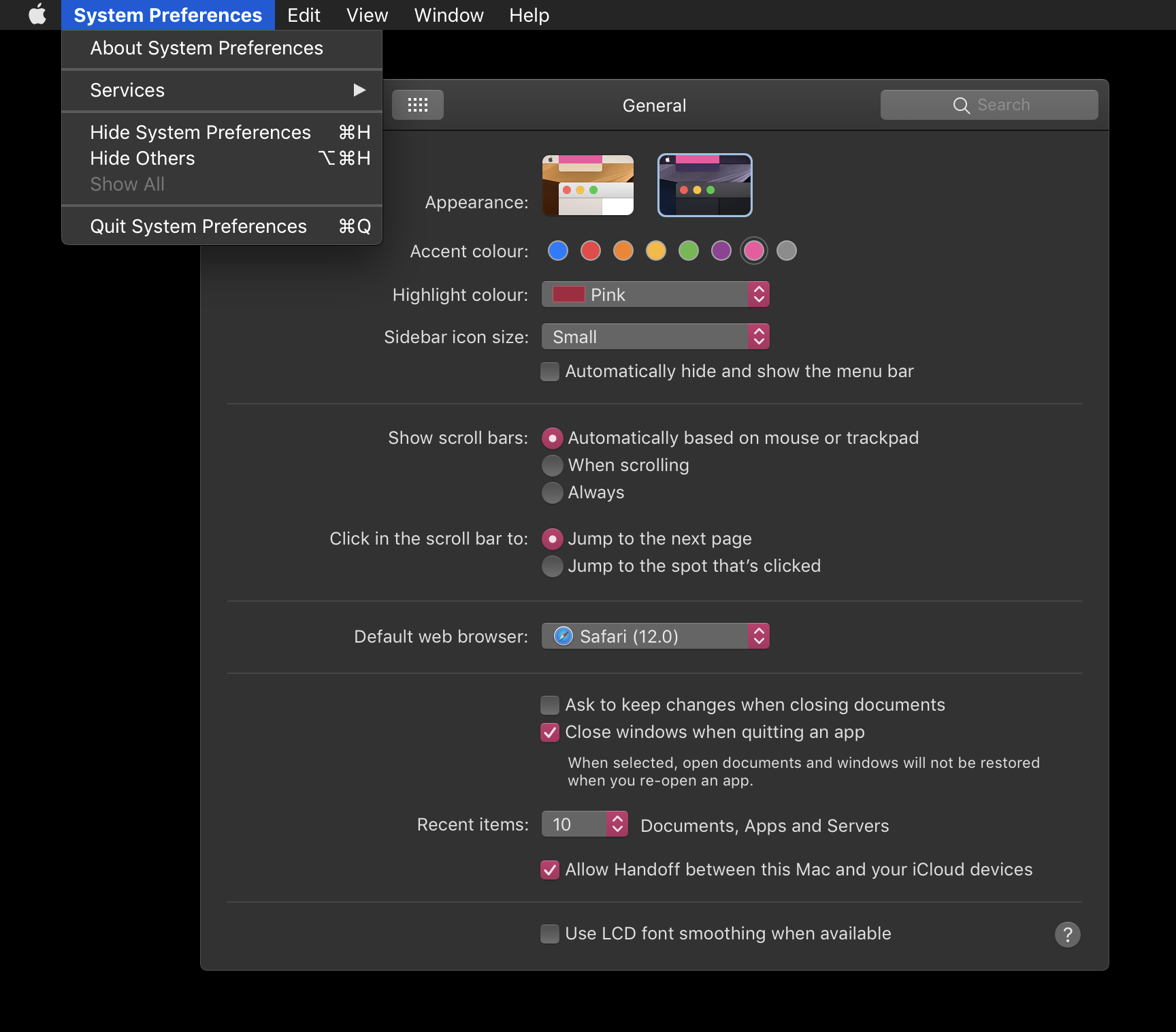Show all preferences grid button
The image size is (1176, 1032).
tap(418, 105)
